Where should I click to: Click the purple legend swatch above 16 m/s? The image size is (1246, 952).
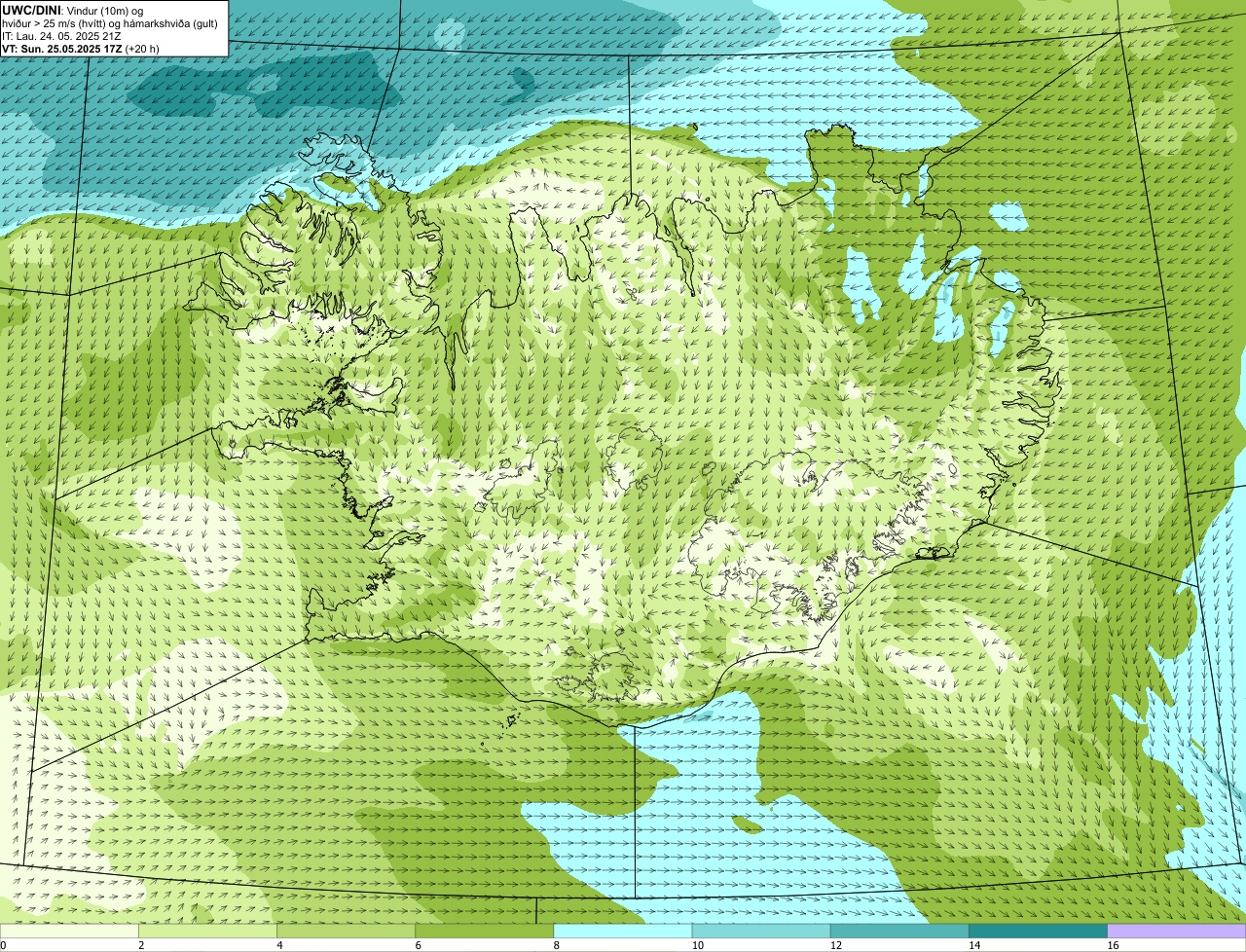(x=1177, y=931)
